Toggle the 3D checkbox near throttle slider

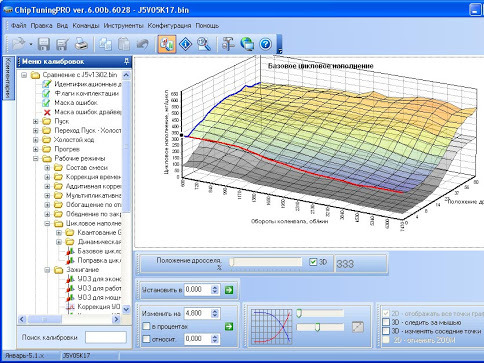click(313, 262)
